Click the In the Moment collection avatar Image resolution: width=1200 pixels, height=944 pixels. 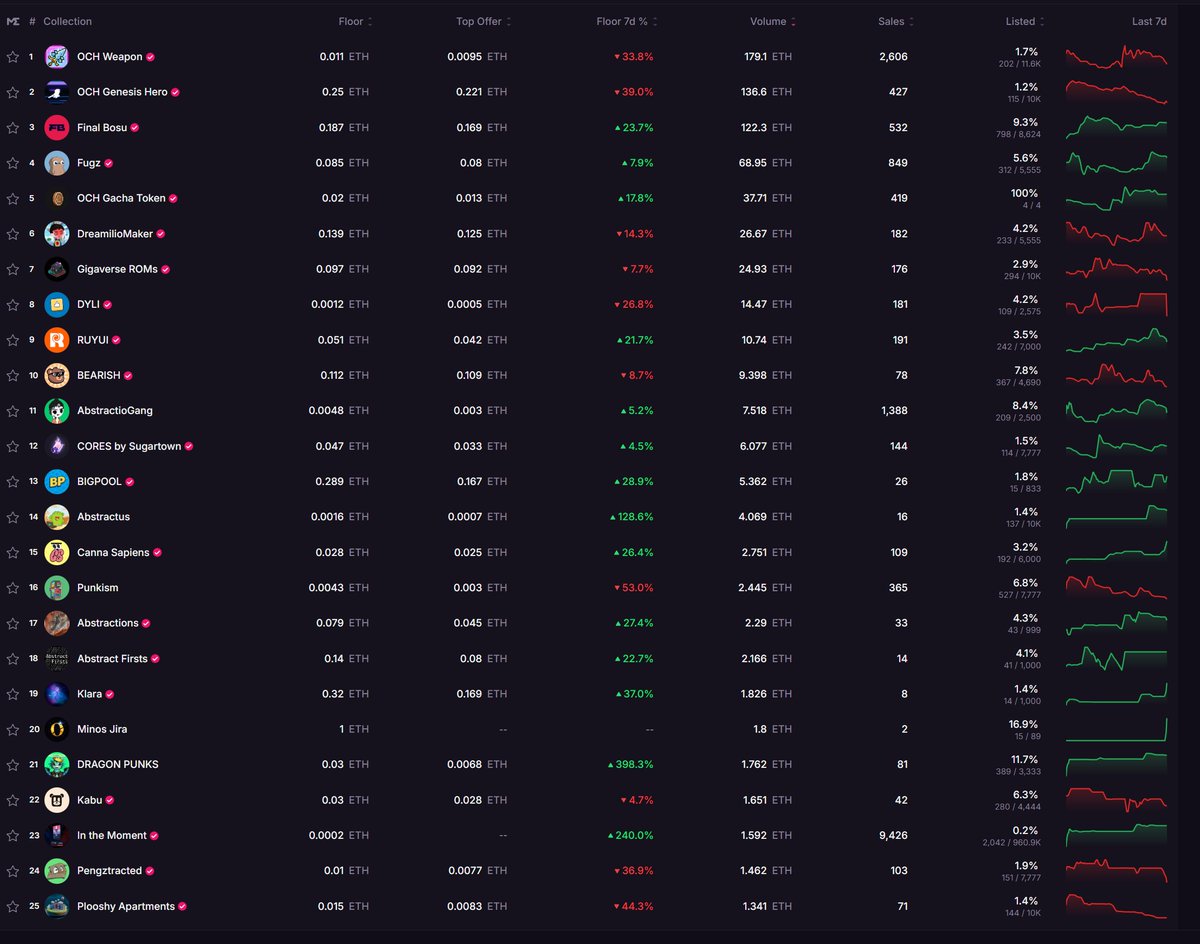57,835
